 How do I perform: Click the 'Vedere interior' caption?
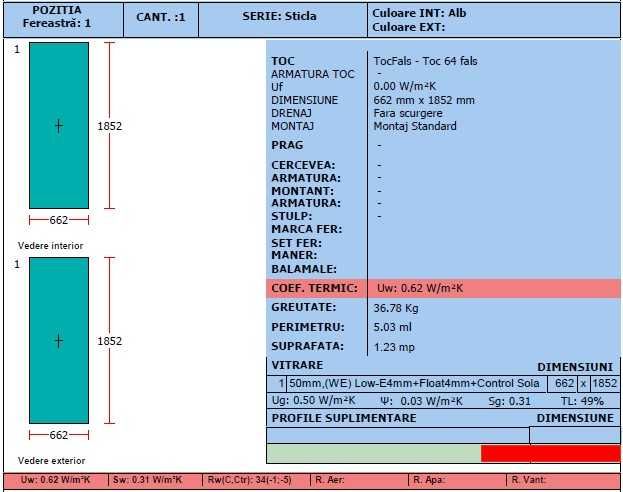[x=50, y=246]
